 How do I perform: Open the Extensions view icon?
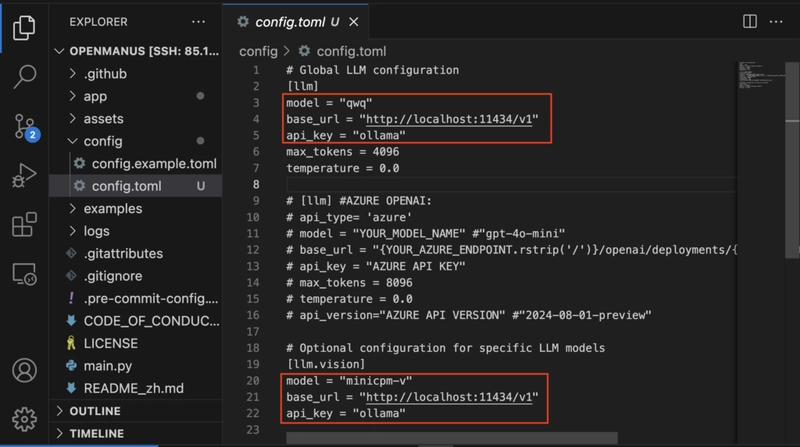(x=24, y=225)
